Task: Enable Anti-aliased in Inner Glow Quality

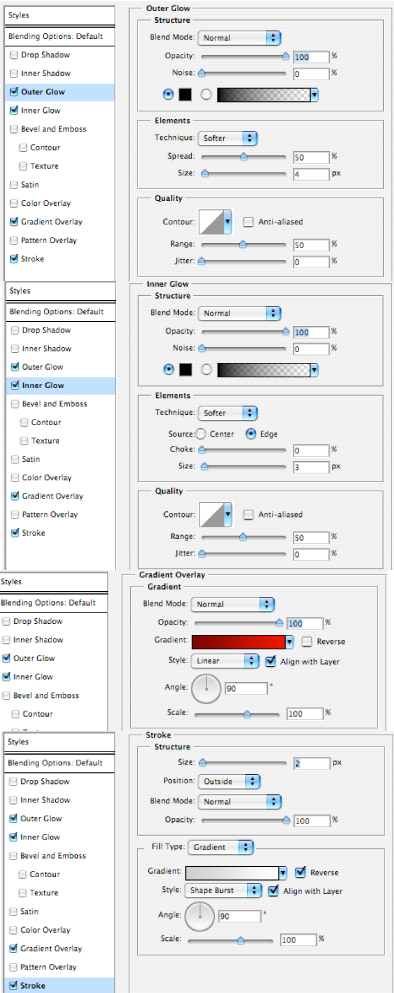Action: (x=248, y=514)
